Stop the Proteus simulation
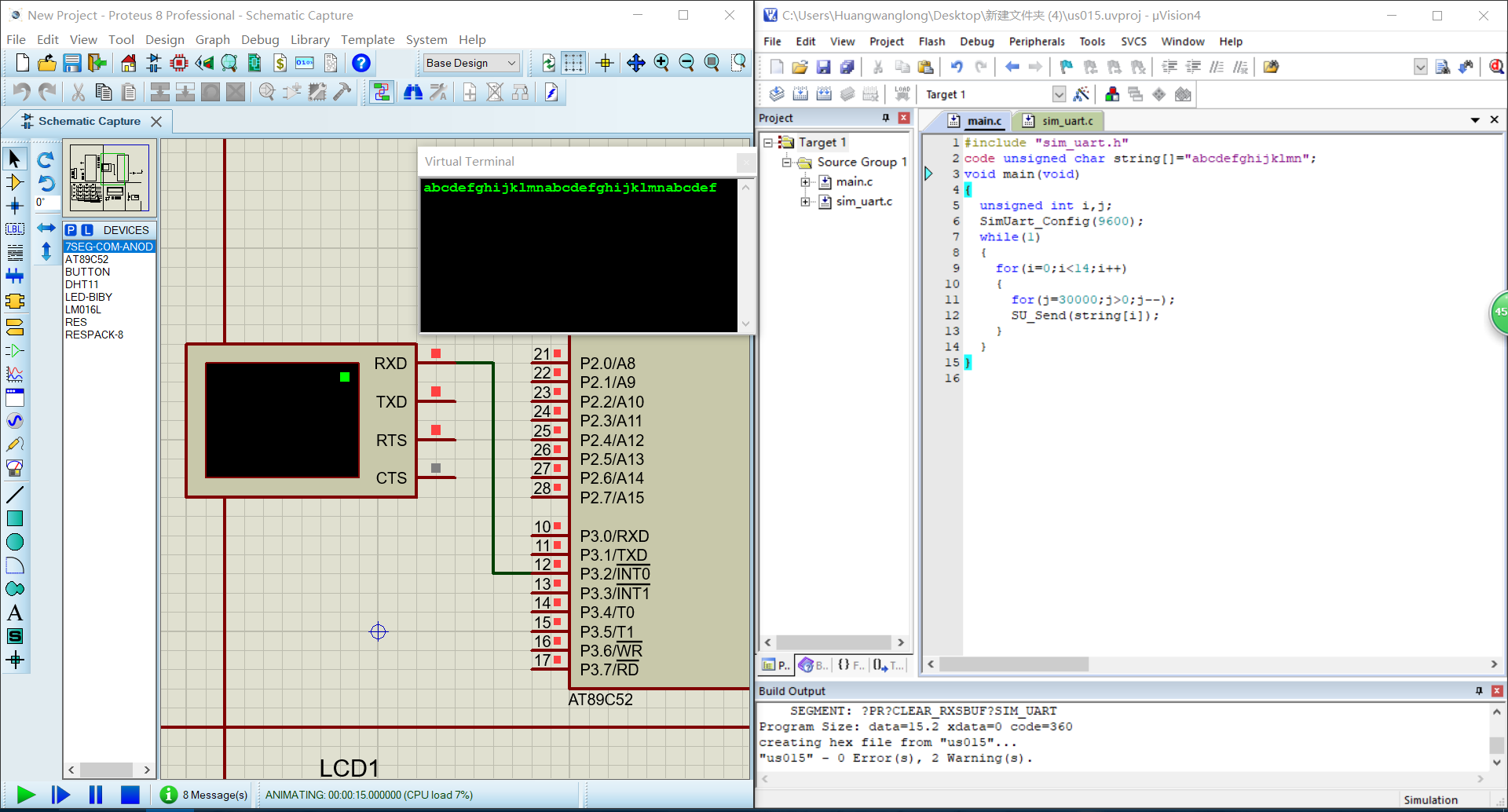The height and width of the screenshot is (812, 1508). (130, 795)
